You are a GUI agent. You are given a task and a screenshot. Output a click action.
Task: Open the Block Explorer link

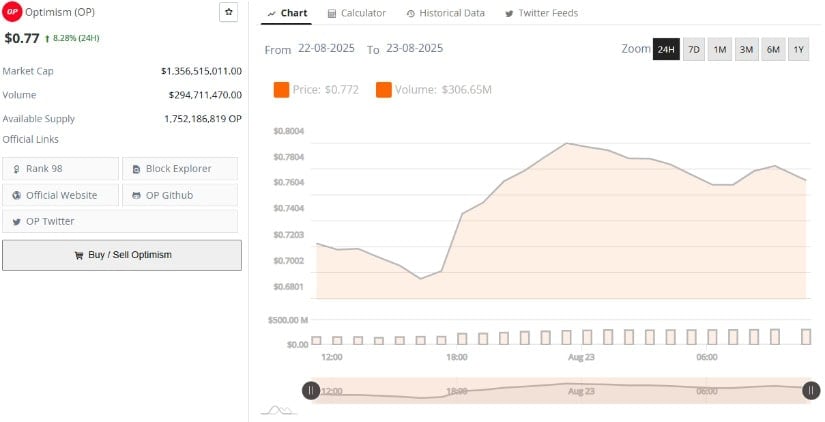(x=180, y=168)
